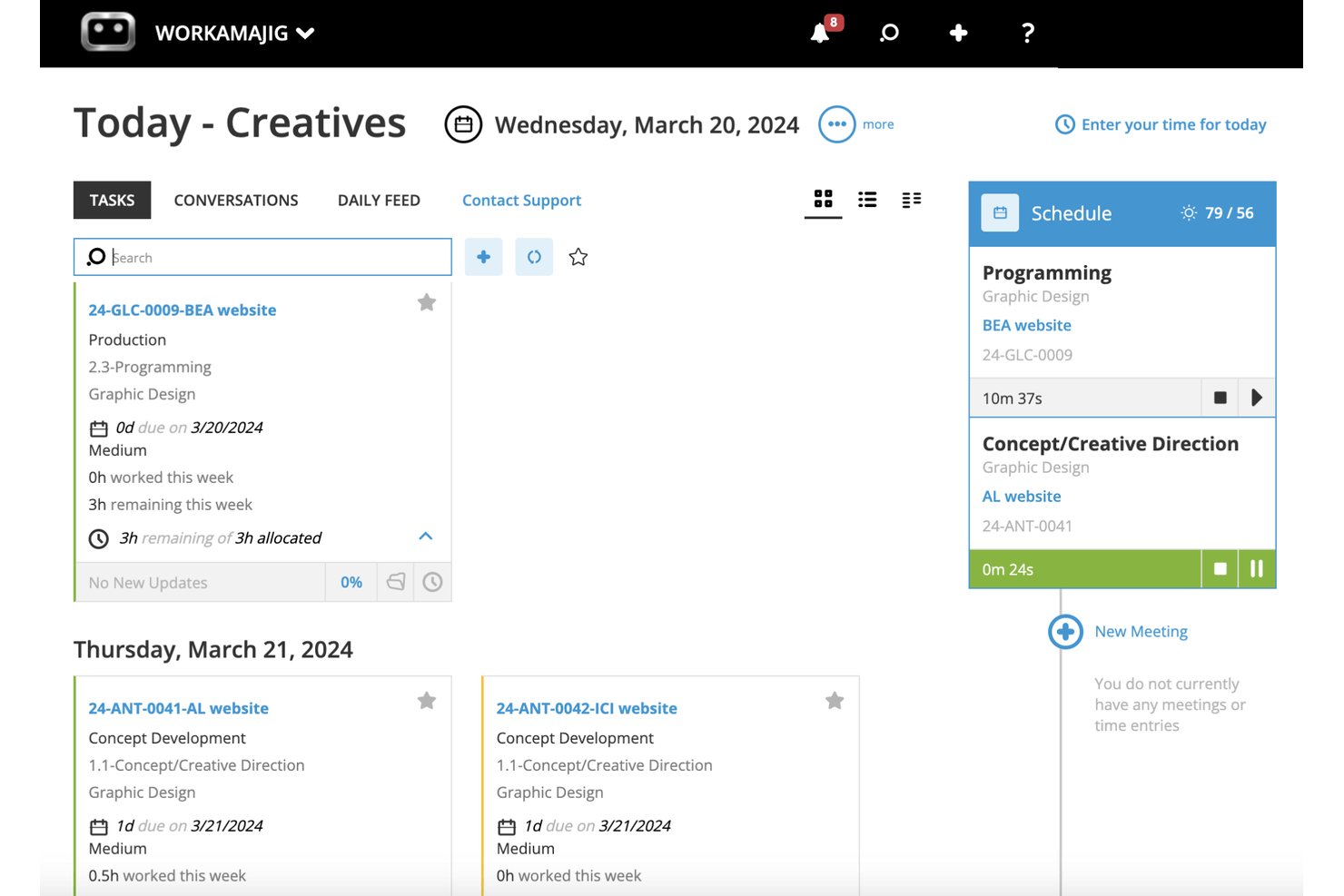Refresh the task list
1344x896 pixels.
pos(534,257)
